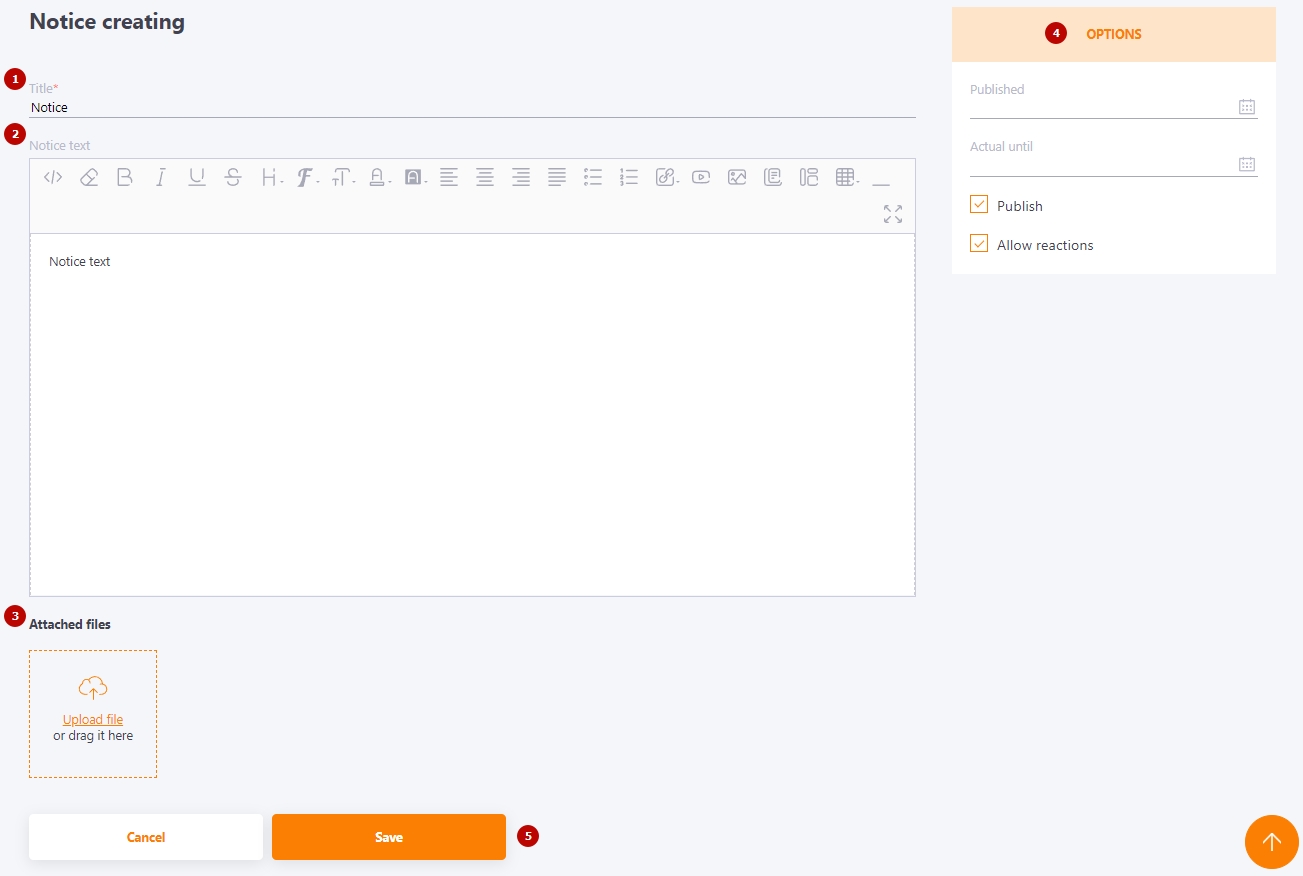Open the Published calendar picker
Viewport: 1303px width, 876px height.
click(x=1247, y=107)
